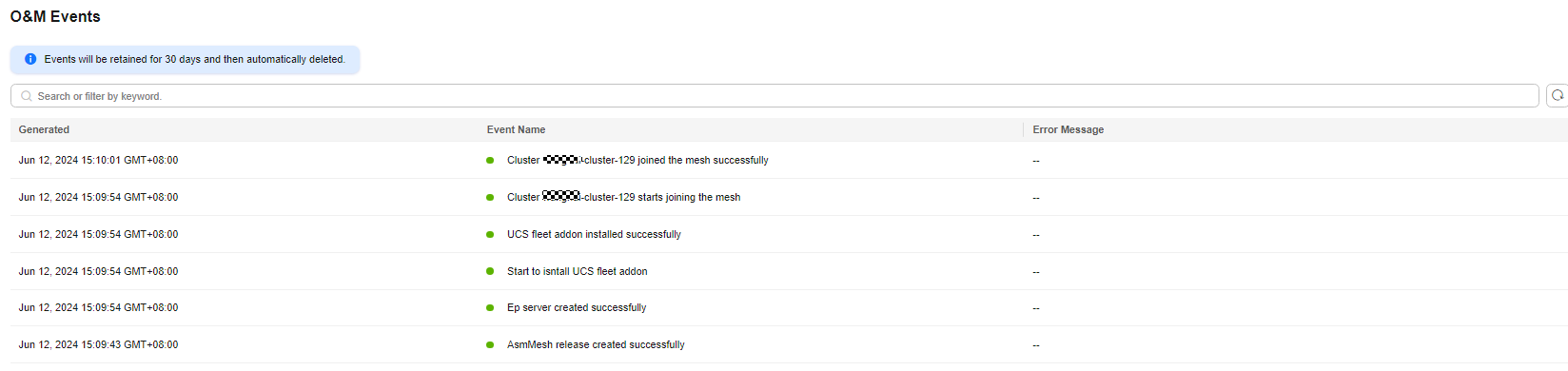Click the refresh icon beside search bar
The image size is (1568, 371).
coord(1558,95)
